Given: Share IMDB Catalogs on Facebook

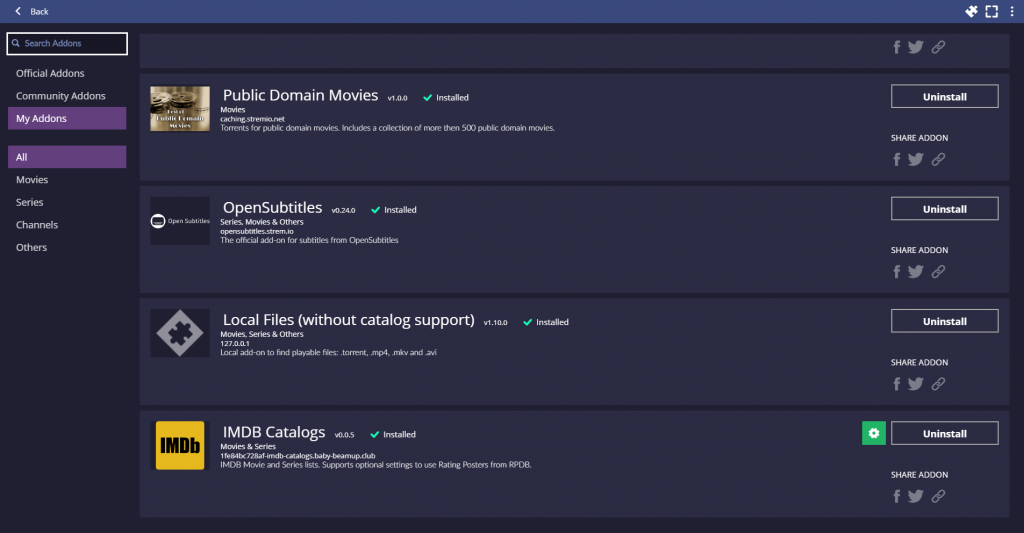Looking at the screenshot, I should coord(897,496).
